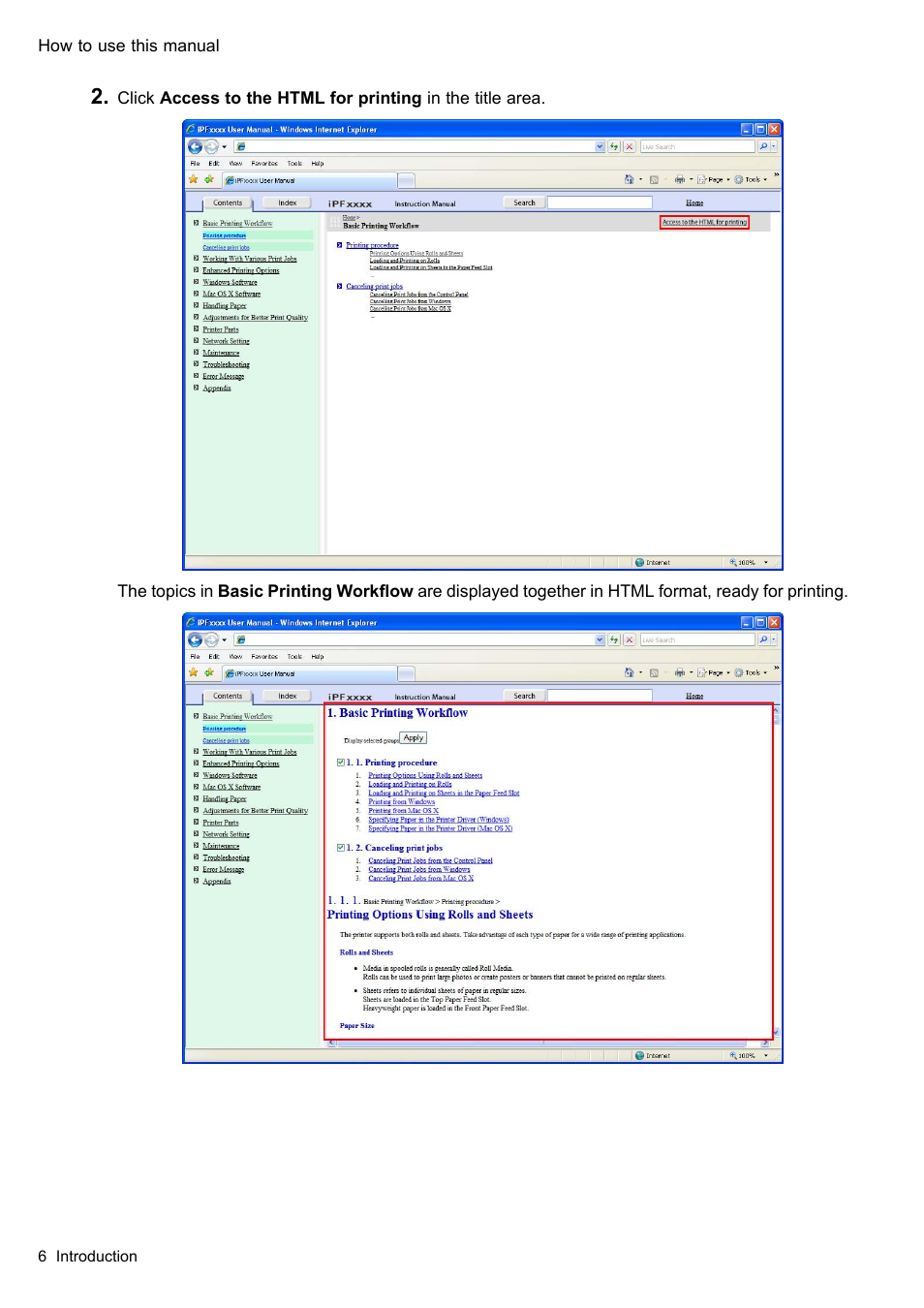Click manual search field in upper window
Viewport: 924px width, 1308px height.
(x=601, y=202)
